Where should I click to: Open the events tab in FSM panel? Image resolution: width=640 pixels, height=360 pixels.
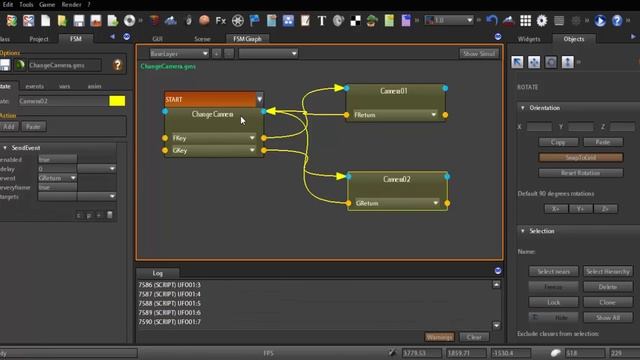click(x=34, y=86)
